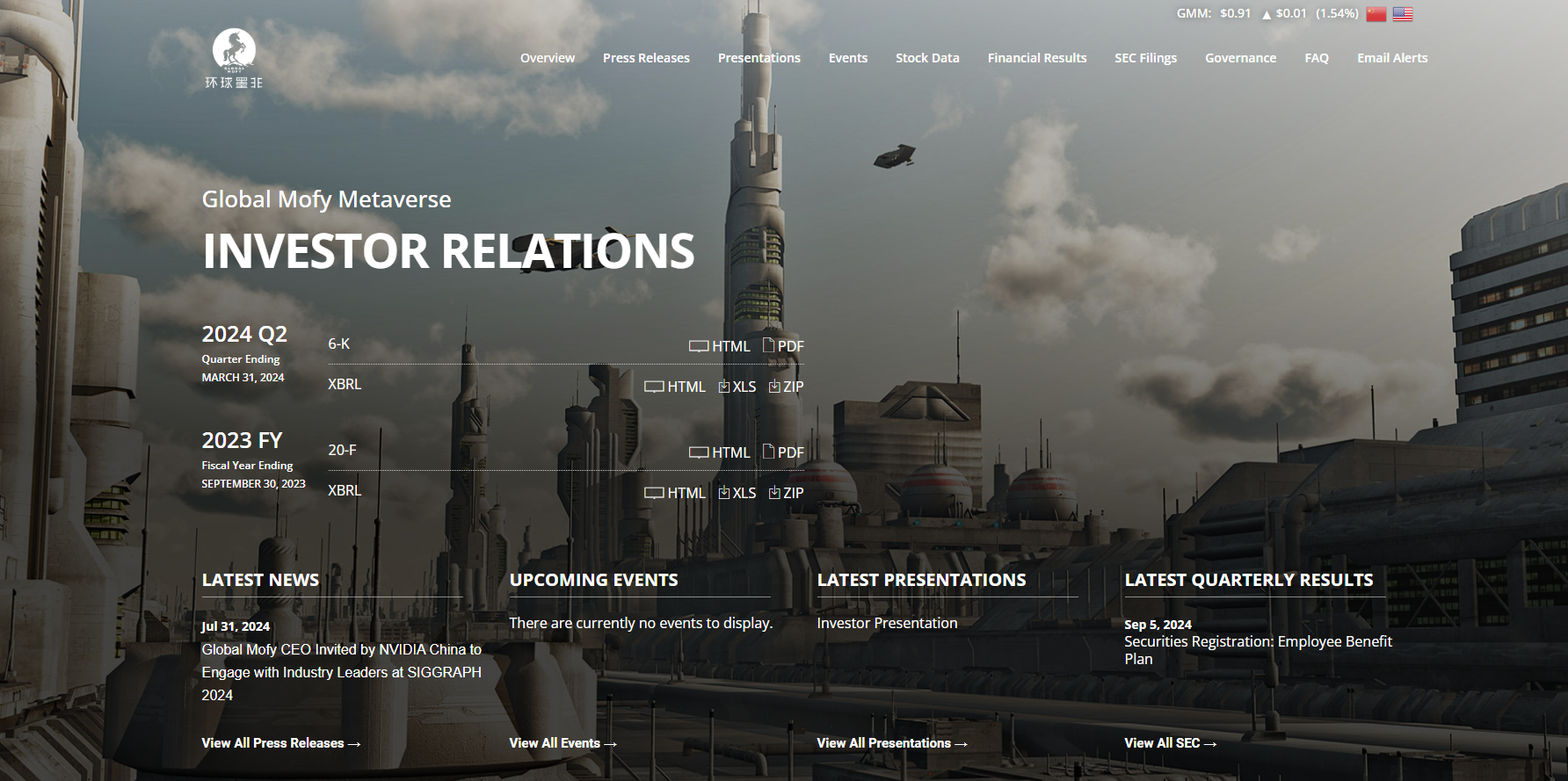Viewport: 1568px width, 781px height.
Task: Click the GMM $0.91 stock quote
Action: pos(1214,13)
